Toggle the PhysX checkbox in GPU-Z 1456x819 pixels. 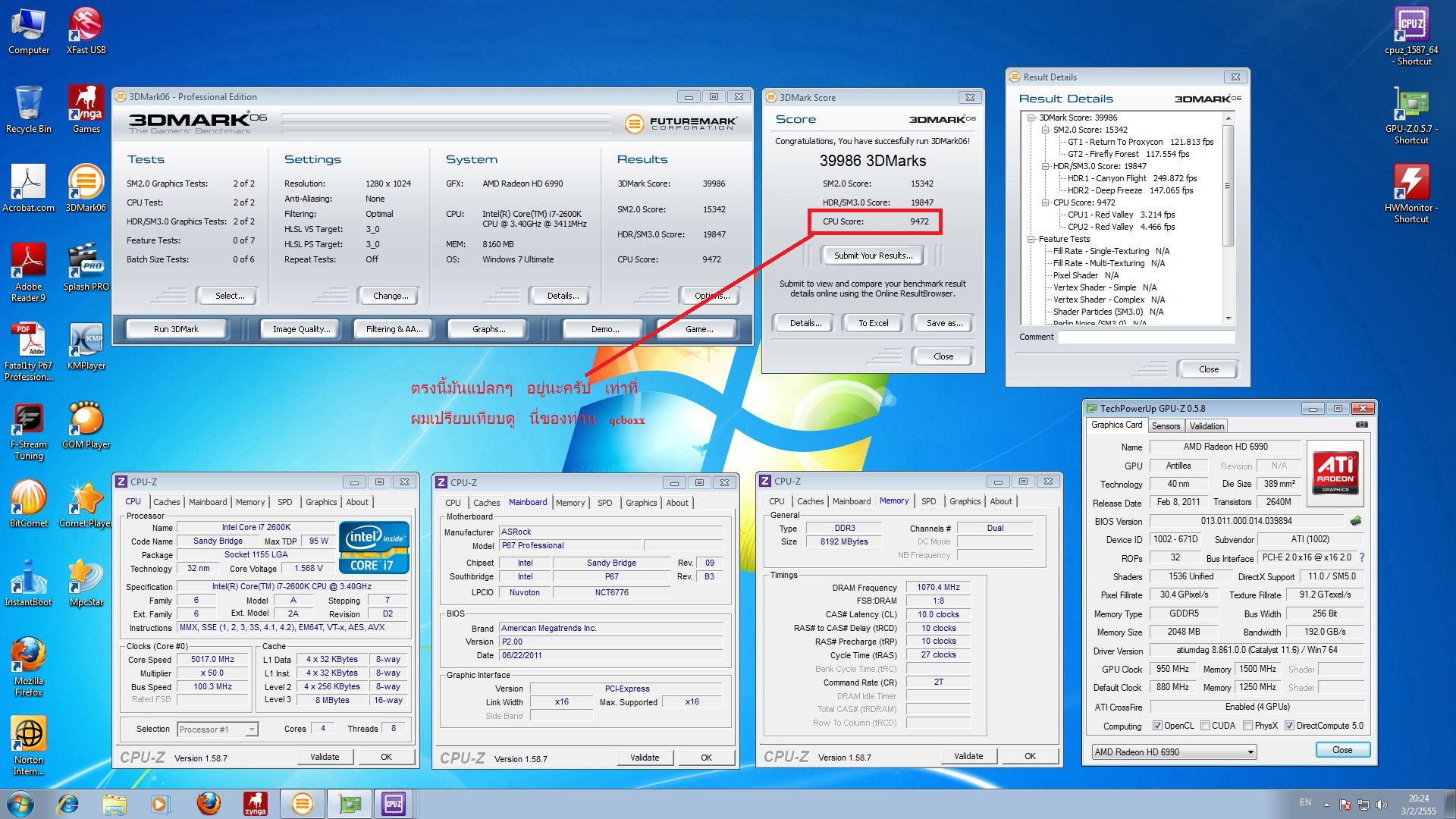tap(1247, 726)
